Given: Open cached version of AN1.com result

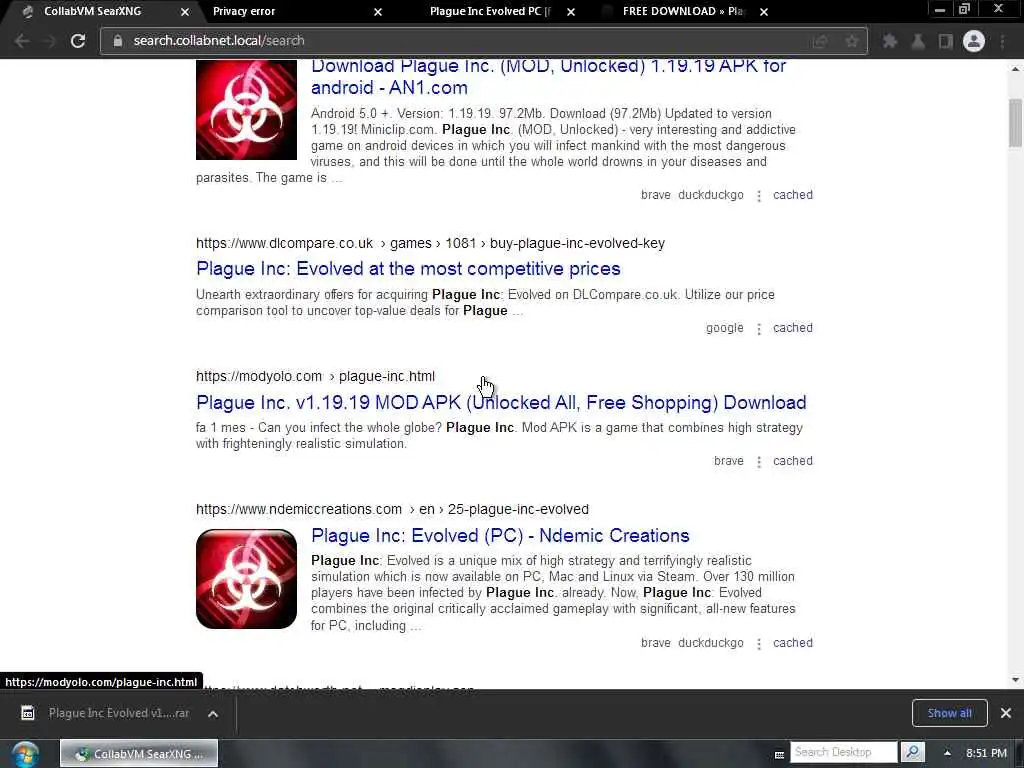Looking at the screenshot, I should 793,195.
